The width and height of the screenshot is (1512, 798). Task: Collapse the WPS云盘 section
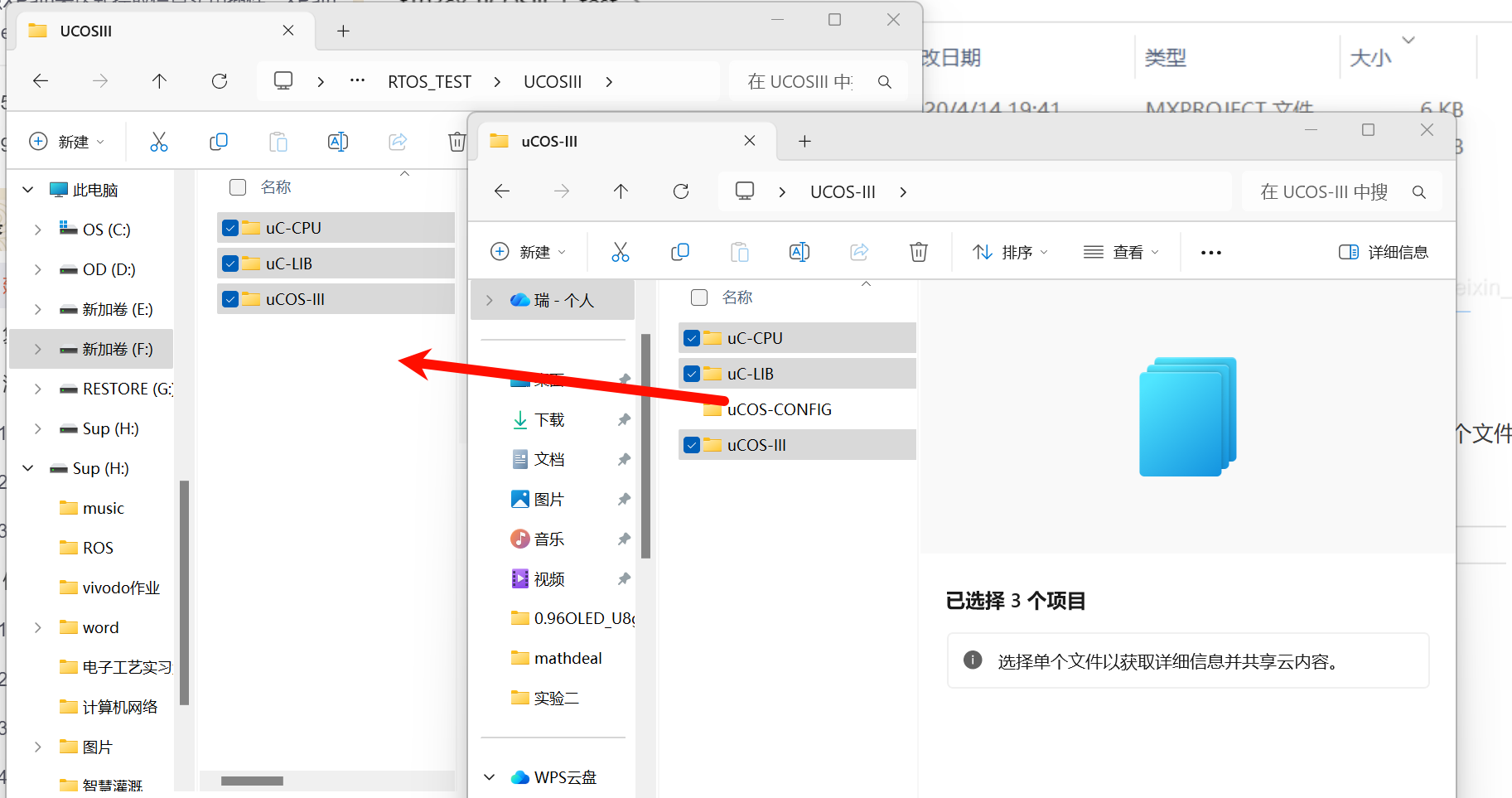(490, 777)
